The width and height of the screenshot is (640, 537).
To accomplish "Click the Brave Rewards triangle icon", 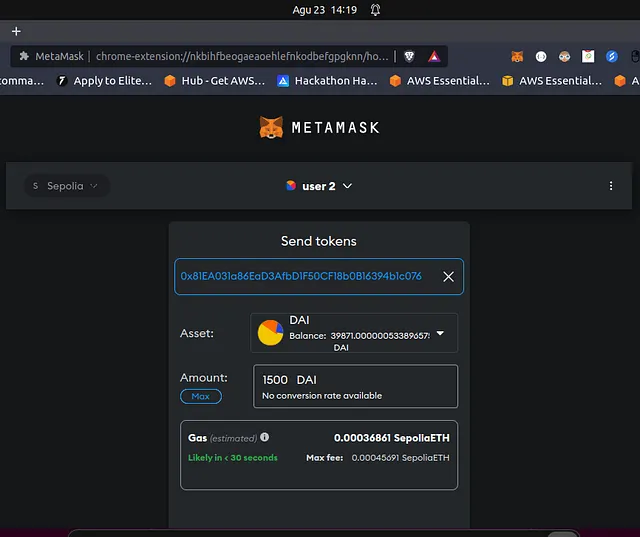I will 434,57.
